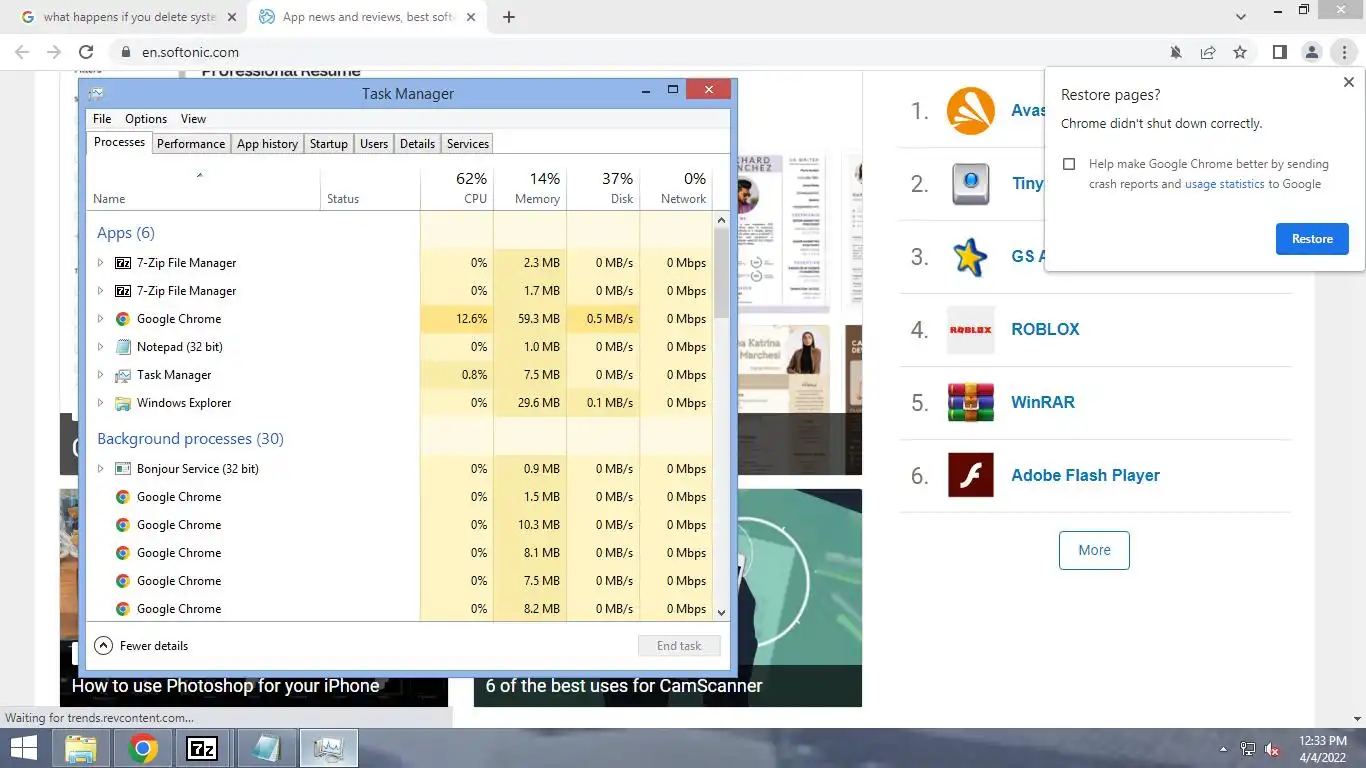The image size is (1366, 768).
Task: Click the Bonjour Service process icon
Action: tap(123, 469)
